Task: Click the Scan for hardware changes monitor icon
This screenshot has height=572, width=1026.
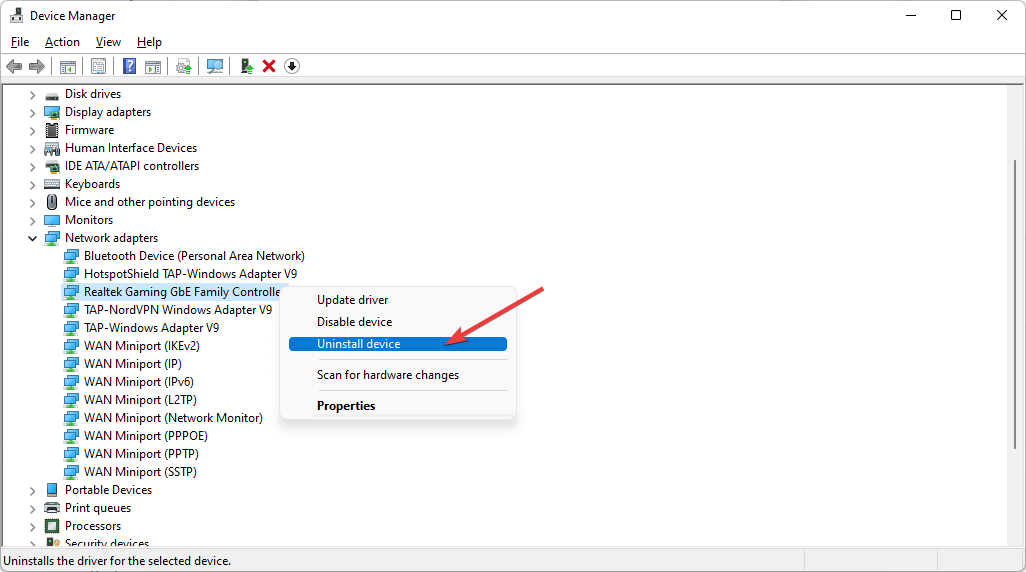Action: (x=215, y=66)
